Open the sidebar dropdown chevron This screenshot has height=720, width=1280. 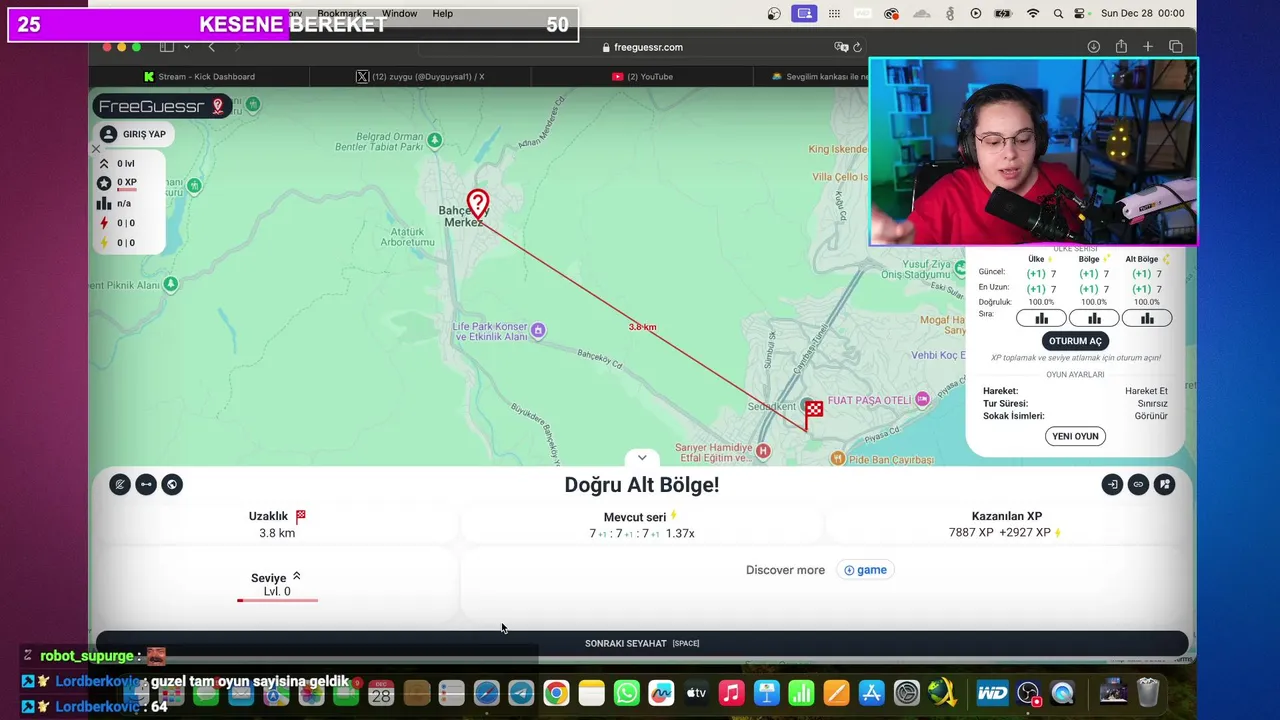pyautogui.click(x=186, y=47)
